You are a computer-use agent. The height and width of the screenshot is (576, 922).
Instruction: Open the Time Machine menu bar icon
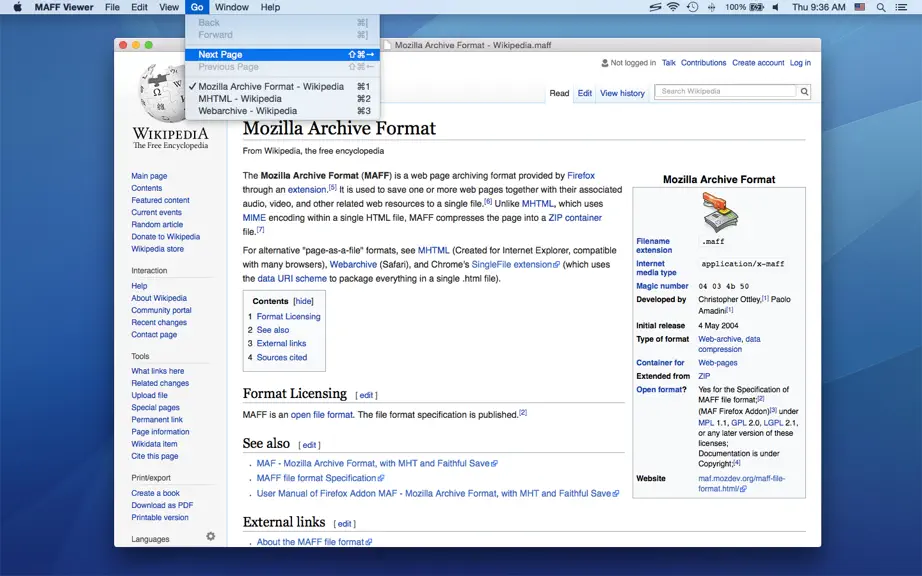(692, 7)
